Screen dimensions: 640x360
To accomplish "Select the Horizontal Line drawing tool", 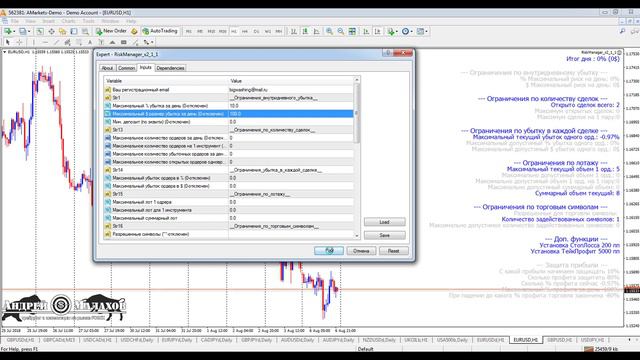I will (x=45, y=42).
